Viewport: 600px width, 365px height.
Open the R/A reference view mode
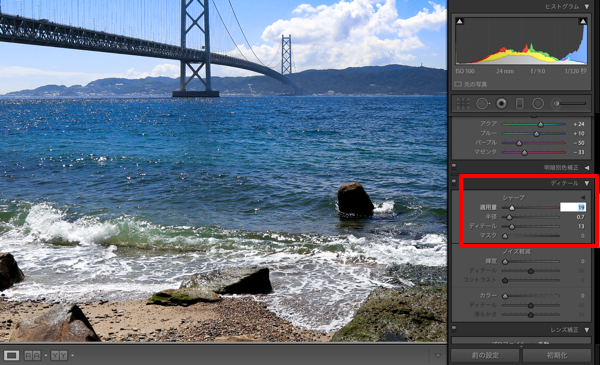33,355
